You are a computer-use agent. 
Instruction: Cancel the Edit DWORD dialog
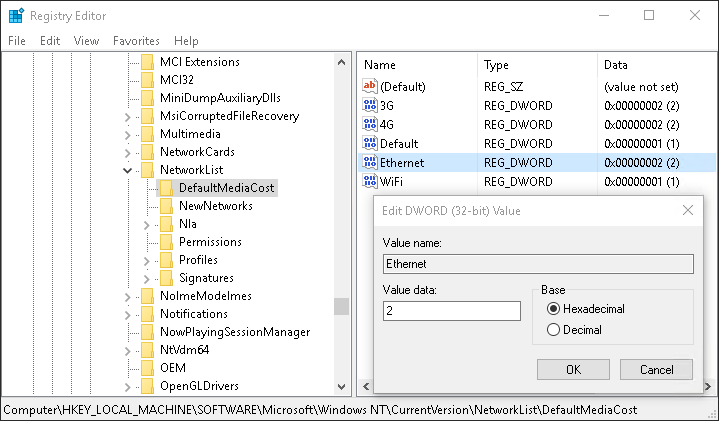point(657,370)
